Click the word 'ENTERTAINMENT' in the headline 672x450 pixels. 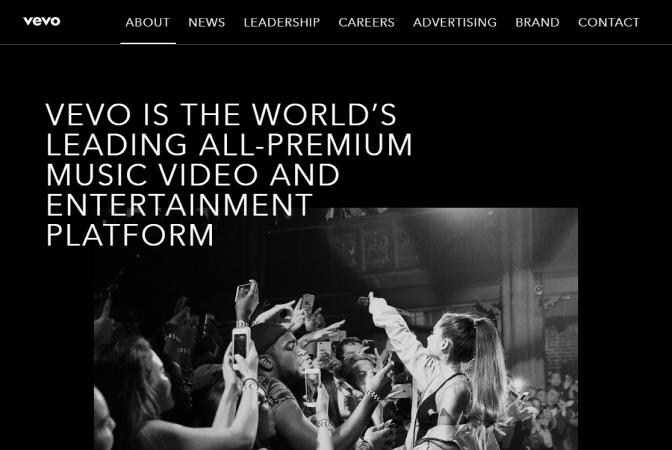179,205
